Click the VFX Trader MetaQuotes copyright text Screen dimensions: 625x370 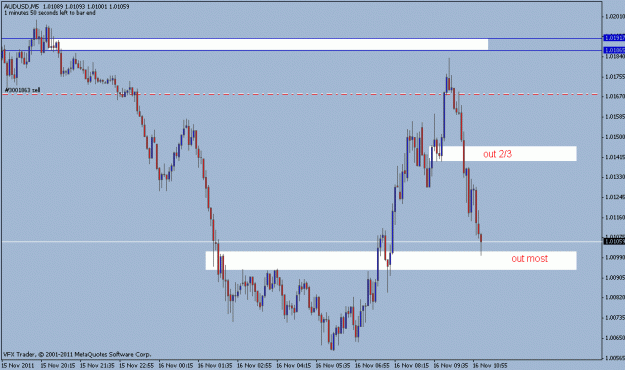click(x=77, y=354)
